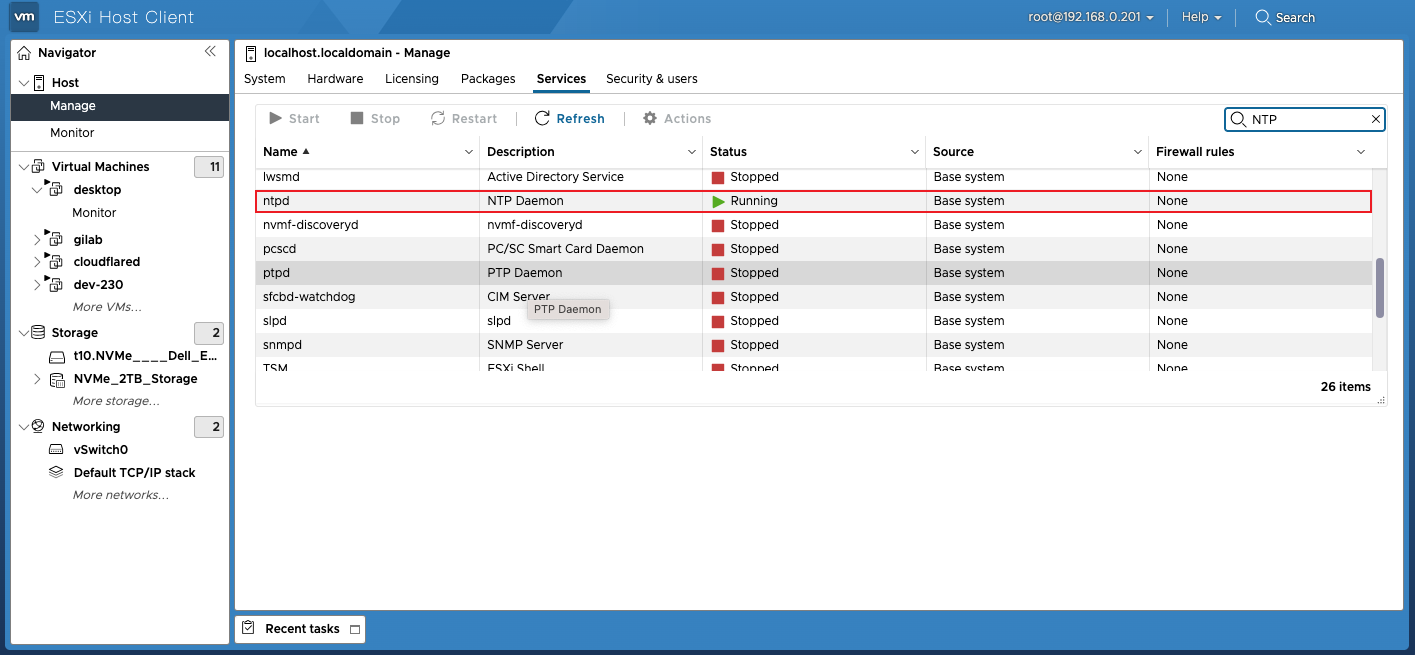Maximize the Recent tasks panel

tap(353, 629)
